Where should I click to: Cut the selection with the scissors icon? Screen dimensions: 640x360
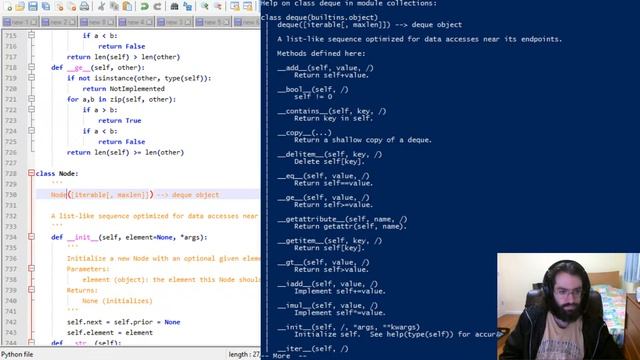[101, 6]
